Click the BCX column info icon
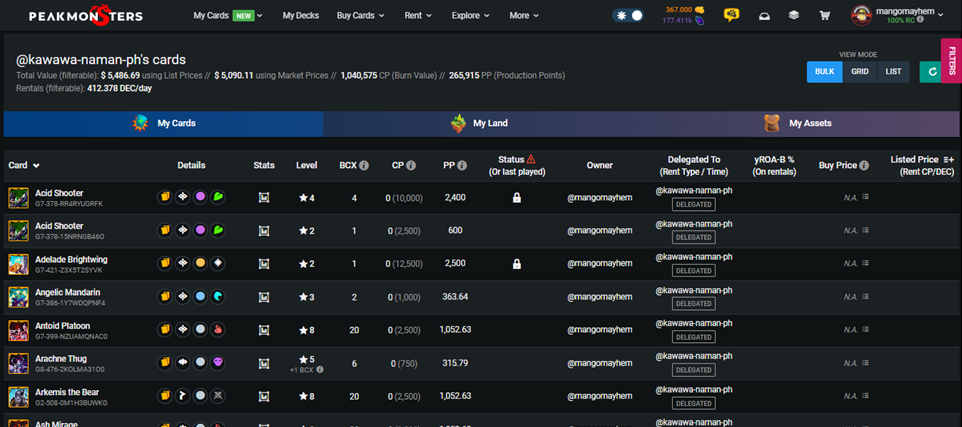The height and width of the screenshot is (427, 962). [x=364, y=166]
